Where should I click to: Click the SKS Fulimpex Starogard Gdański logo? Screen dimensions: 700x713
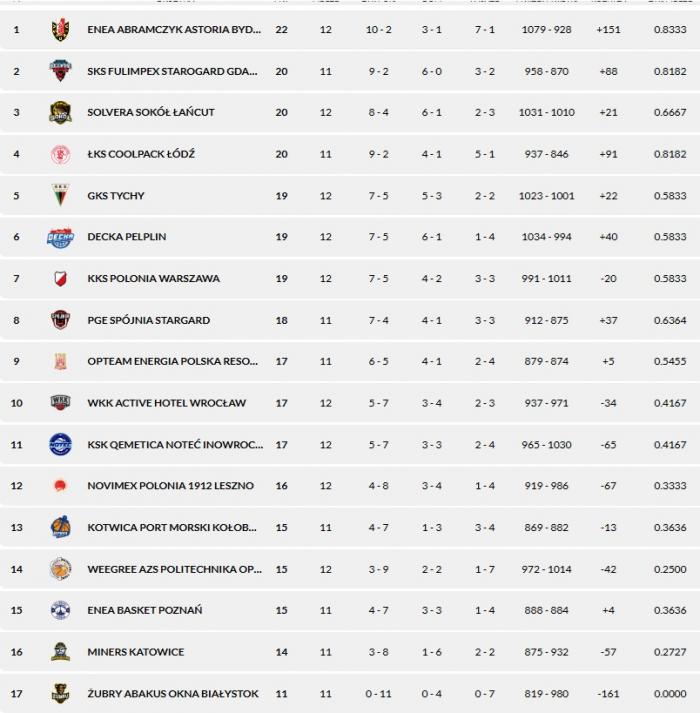point(60,71)
